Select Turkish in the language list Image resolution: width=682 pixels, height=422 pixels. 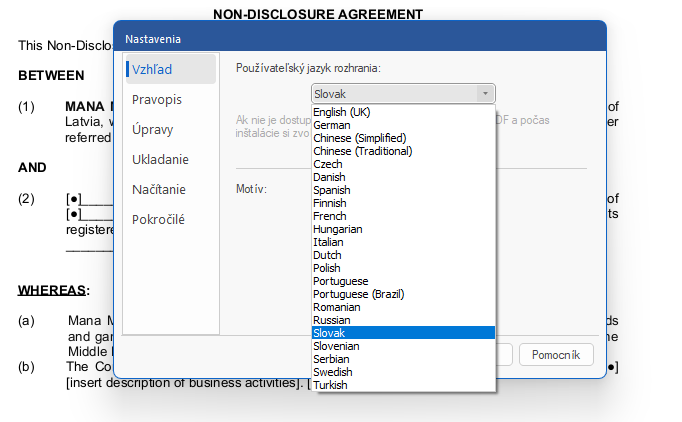403,385
